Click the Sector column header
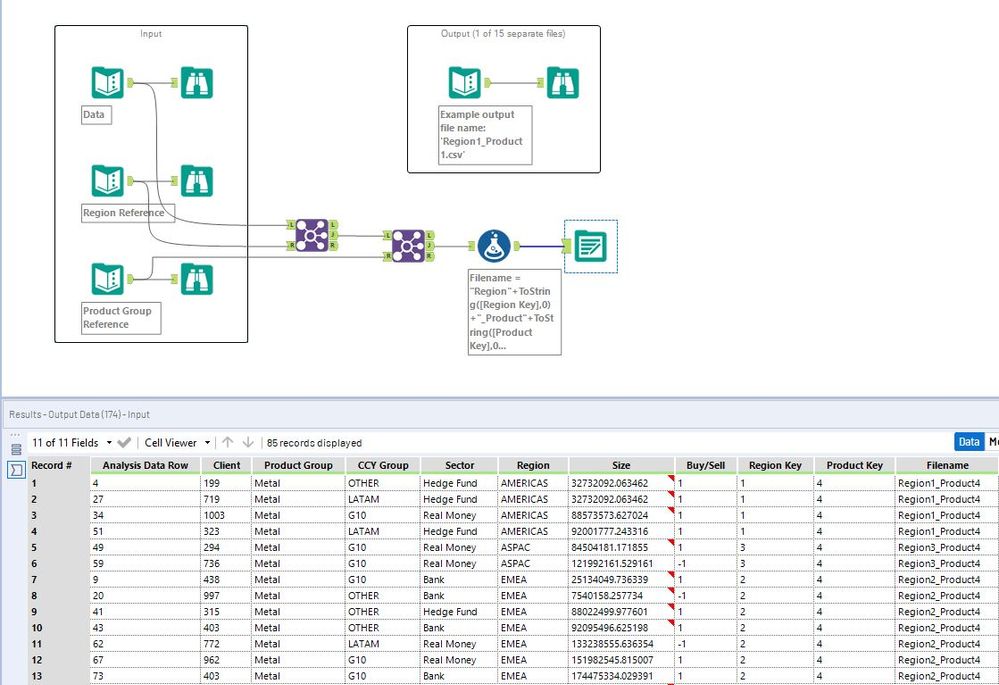 pos(459,465)
